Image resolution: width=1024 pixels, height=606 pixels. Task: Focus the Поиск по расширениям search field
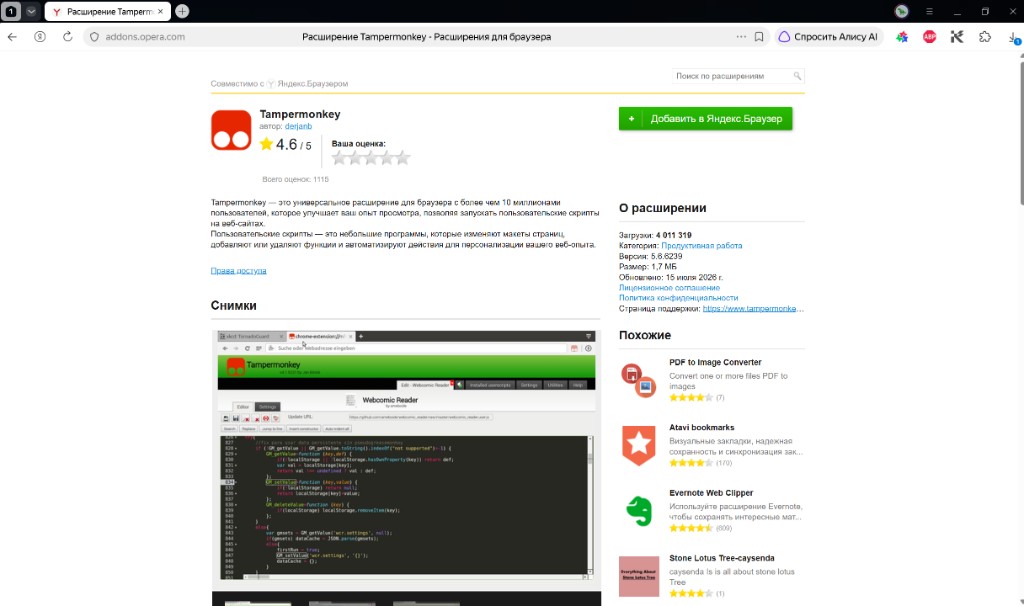[738, 76]
